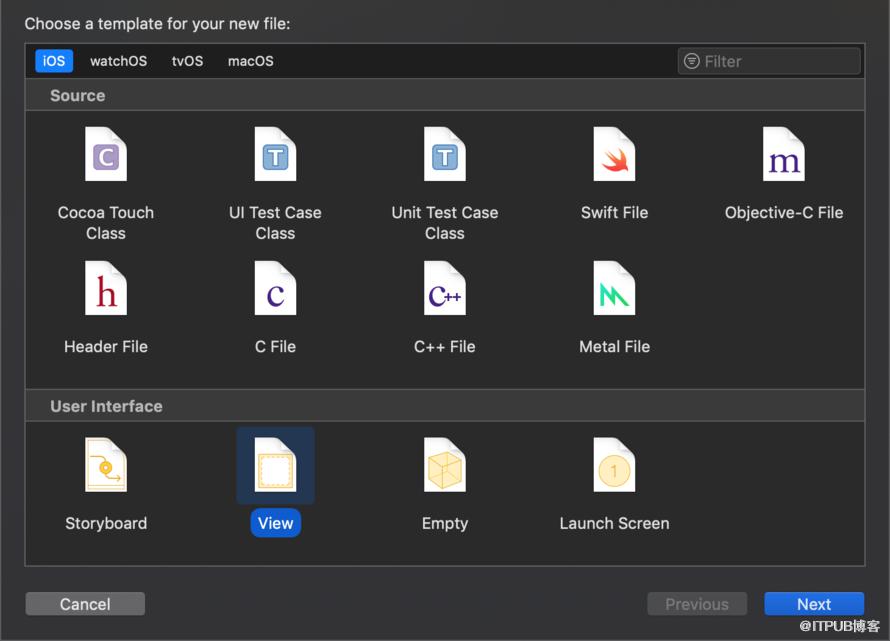Image resolution: width=890 pixels, height=641 pixels.
Task: Choose the Storyboard template icon
Action: 106,464
